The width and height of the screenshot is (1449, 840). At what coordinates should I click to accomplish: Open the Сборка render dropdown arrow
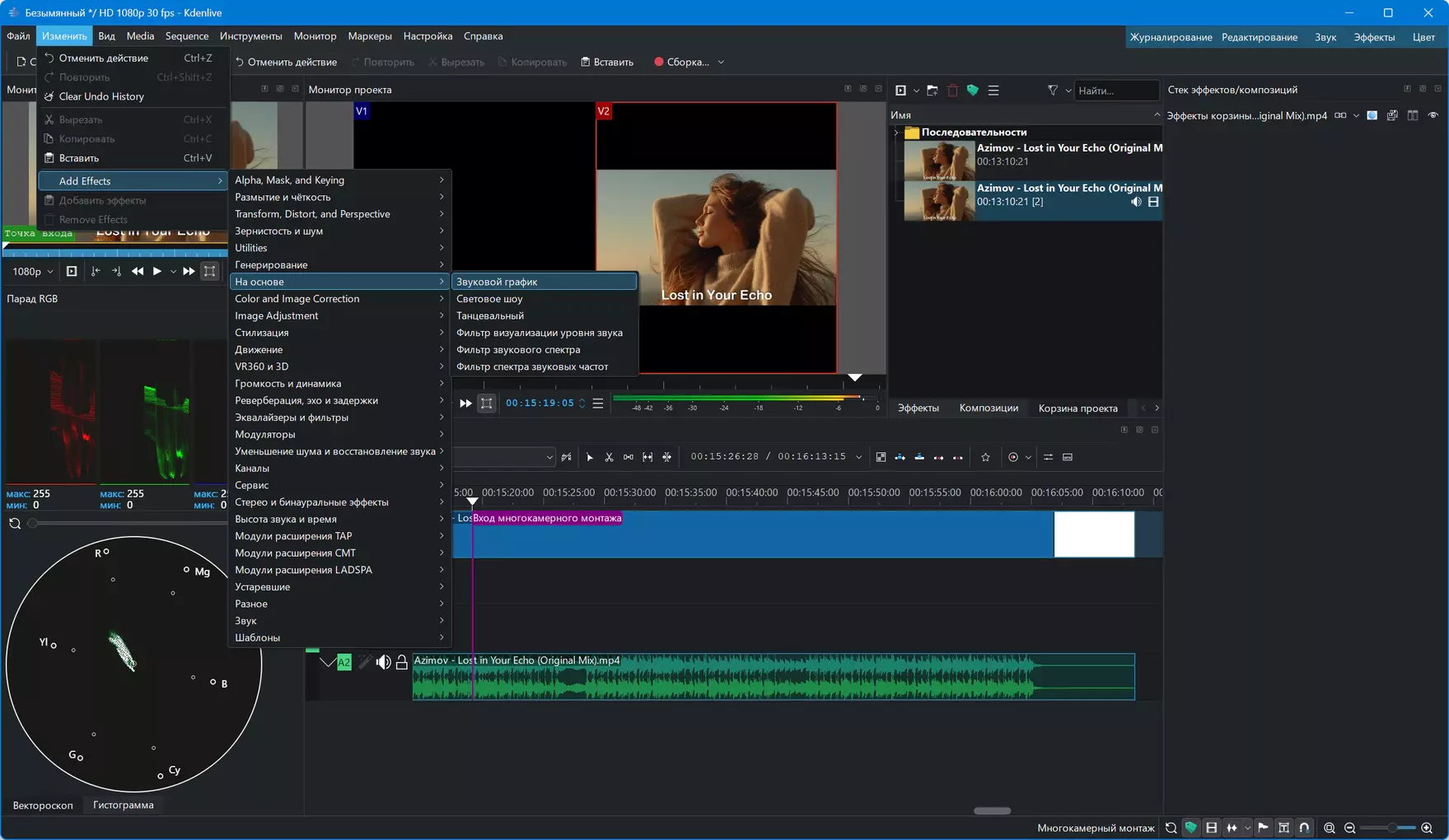pyautogui.click(x=721, y=62)
